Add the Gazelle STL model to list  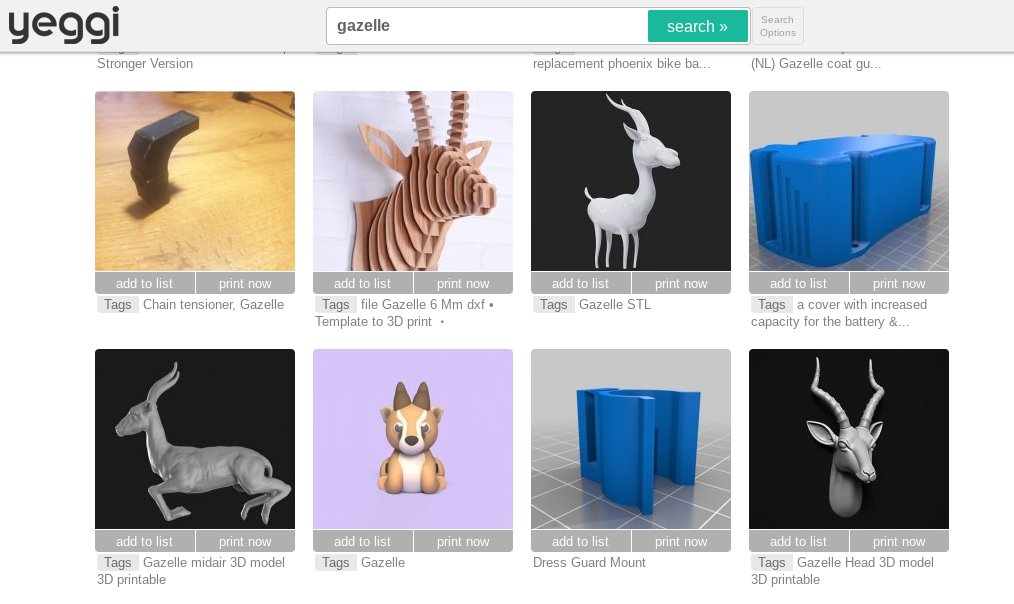pos(580,283)
